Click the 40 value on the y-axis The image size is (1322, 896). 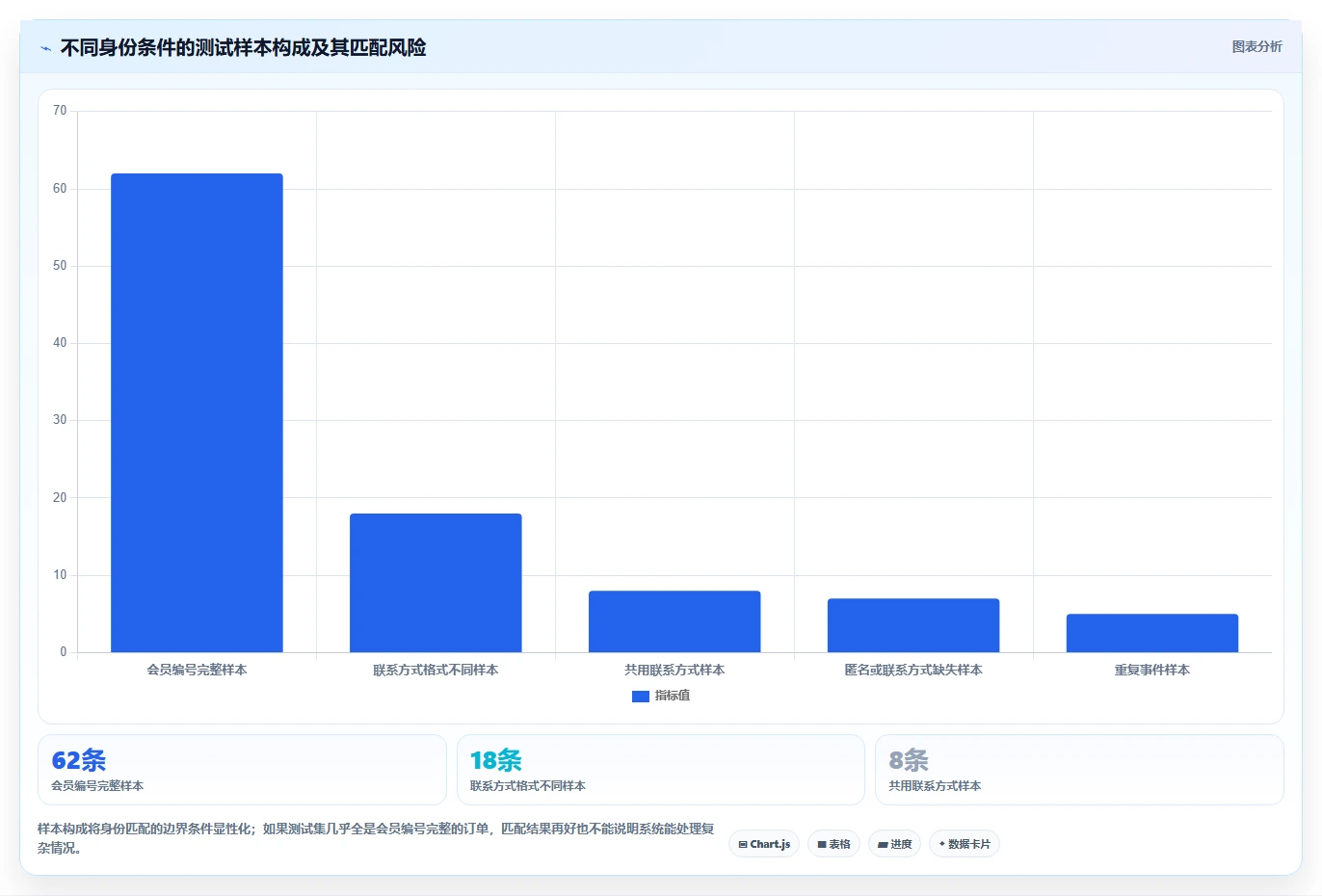pos(60,343)
